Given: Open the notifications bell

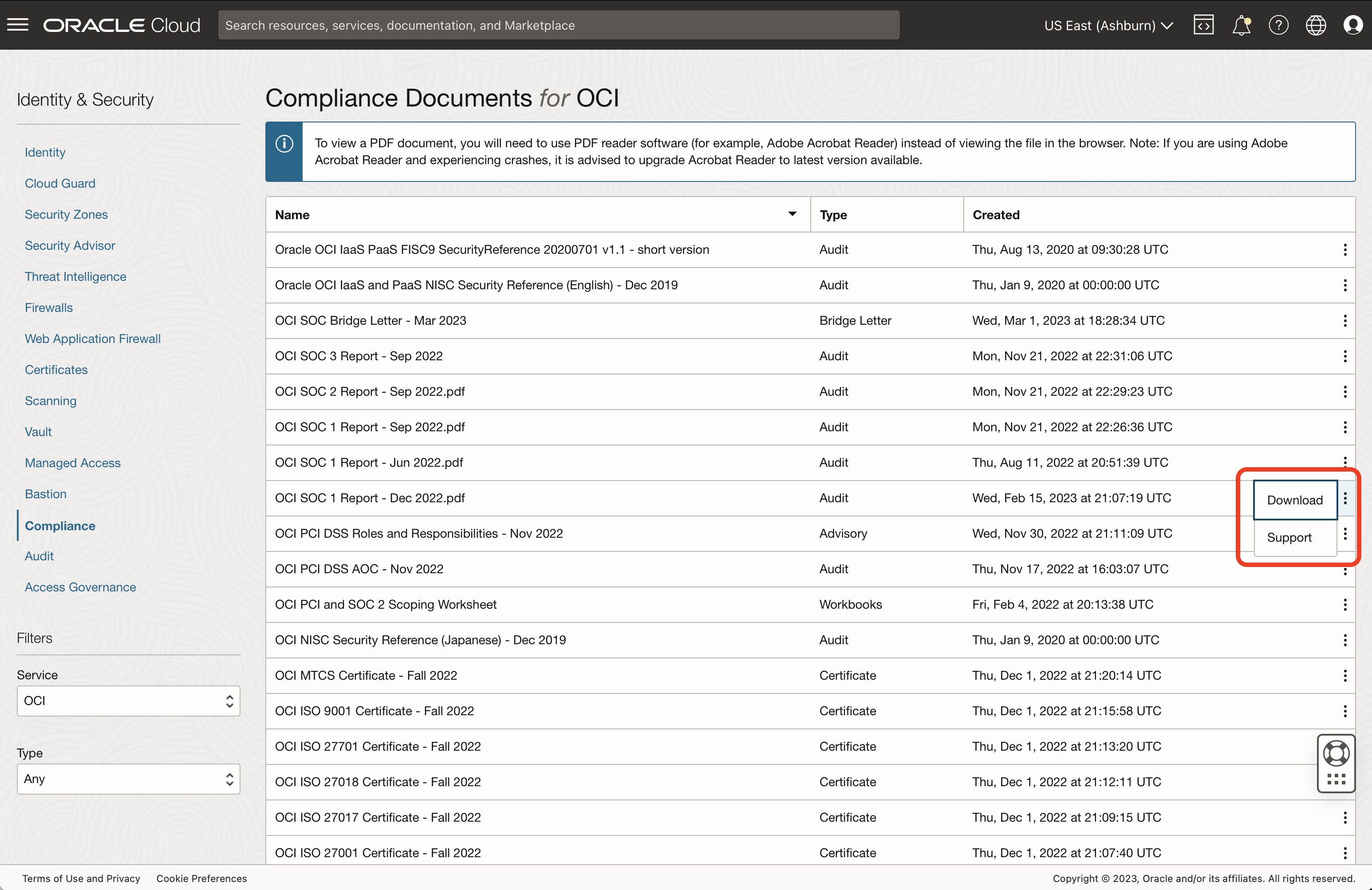Looking at the screenshot, I should [x=1241, y=24].
